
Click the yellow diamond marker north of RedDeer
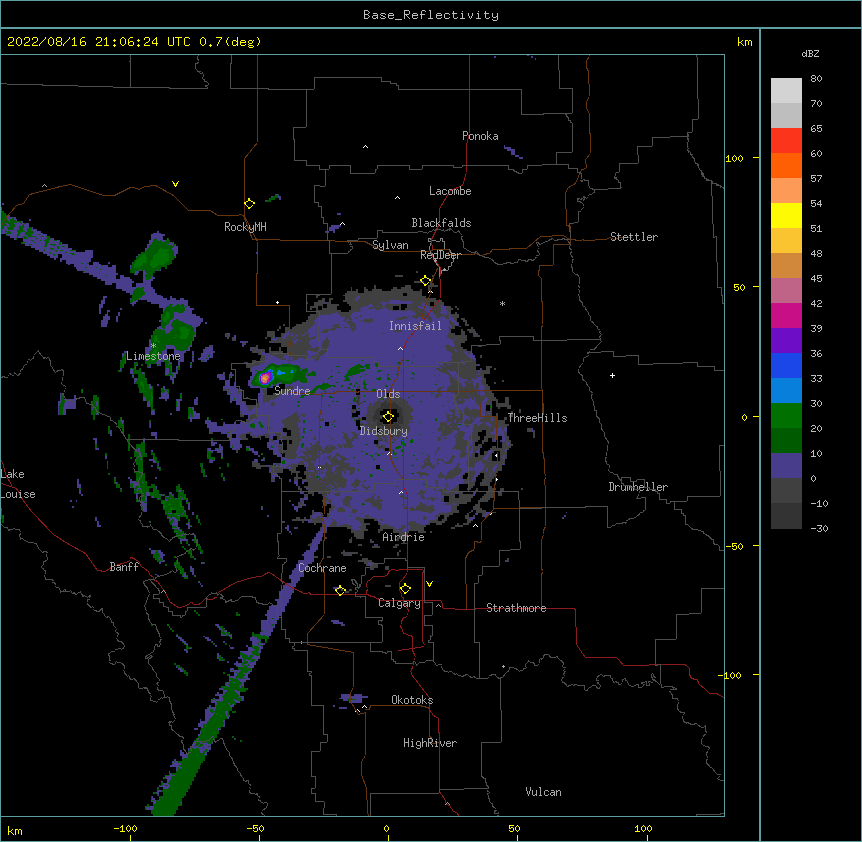(426, 281)
